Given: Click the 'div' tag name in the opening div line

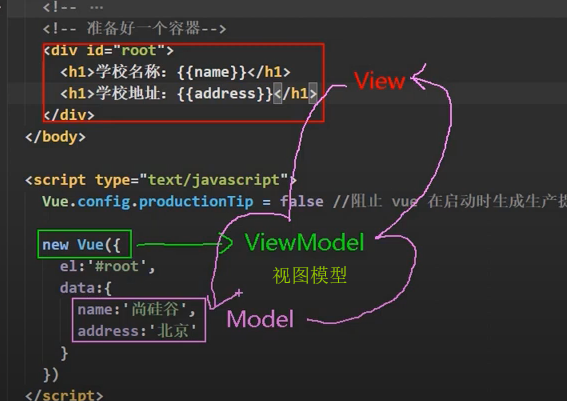Looking at the screenshot, I should pos(64,50).
